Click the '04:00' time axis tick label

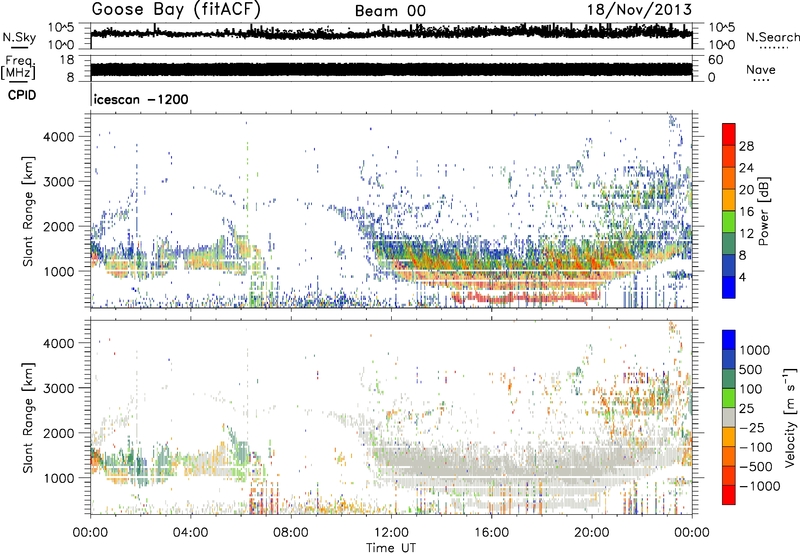point(190,533)
